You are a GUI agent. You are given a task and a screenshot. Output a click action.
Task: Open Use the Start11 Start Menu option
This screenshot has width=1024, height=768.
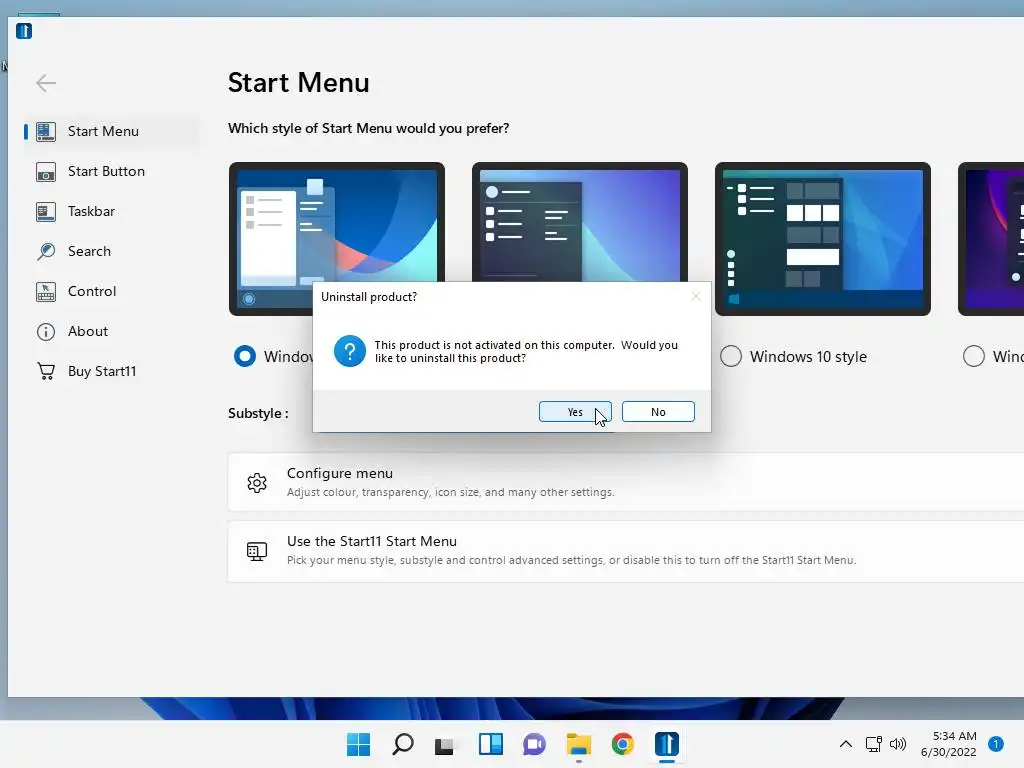(x=626, y=551)
